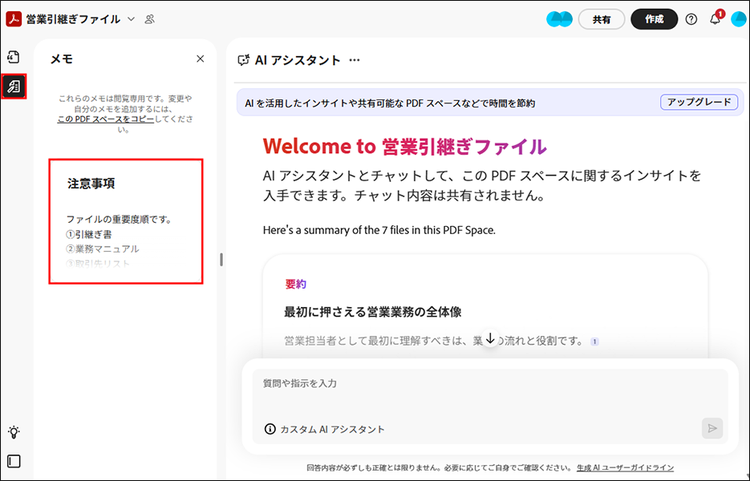
Task: Click the Adobe Acrobat logo icon
Action: click(15, 19)
